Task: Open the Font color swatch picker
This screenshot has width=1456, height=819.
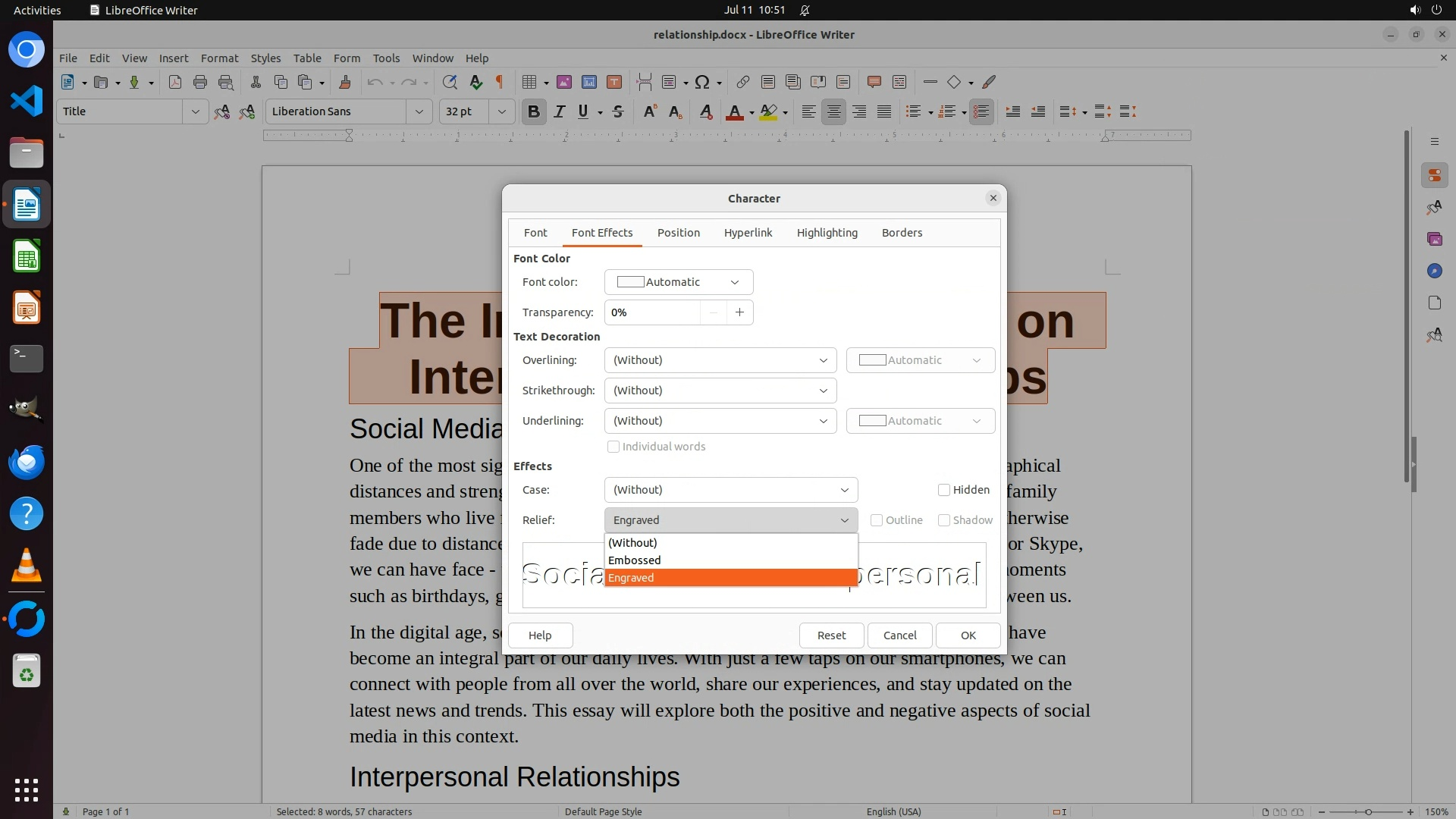Action: (x=678, y=282)
